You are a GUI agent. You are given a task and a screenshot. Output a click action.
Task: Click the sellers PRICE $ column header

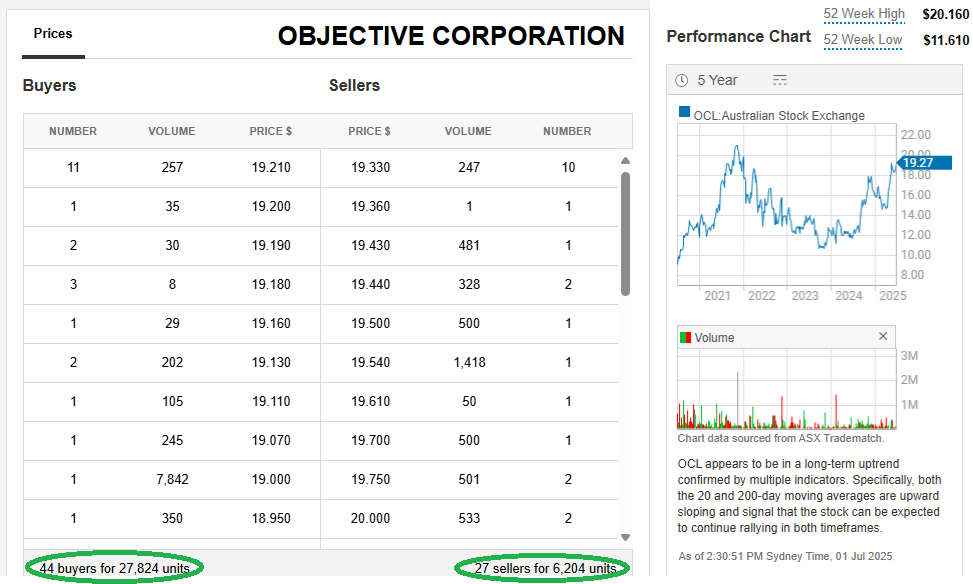370,131
